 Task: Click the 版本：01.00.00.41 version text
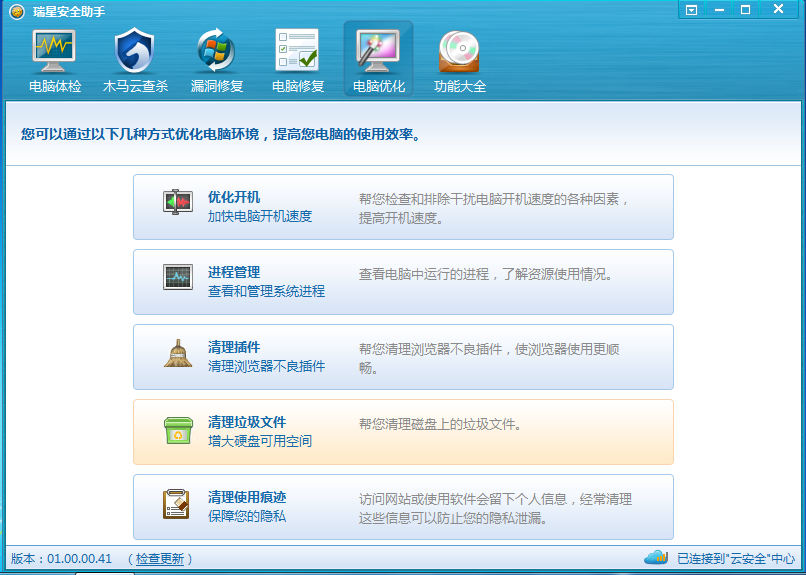click(x=61, y=559)
